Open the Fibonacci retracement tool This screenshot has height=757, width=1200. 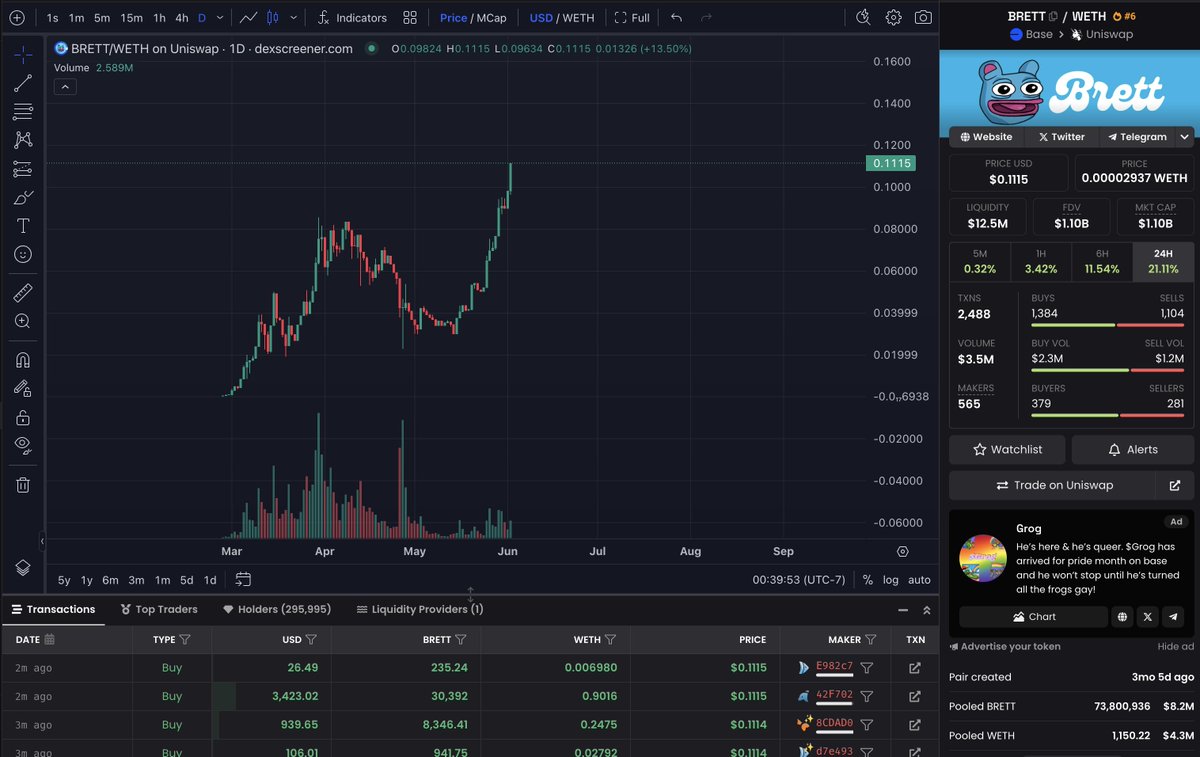click(23, 111)
